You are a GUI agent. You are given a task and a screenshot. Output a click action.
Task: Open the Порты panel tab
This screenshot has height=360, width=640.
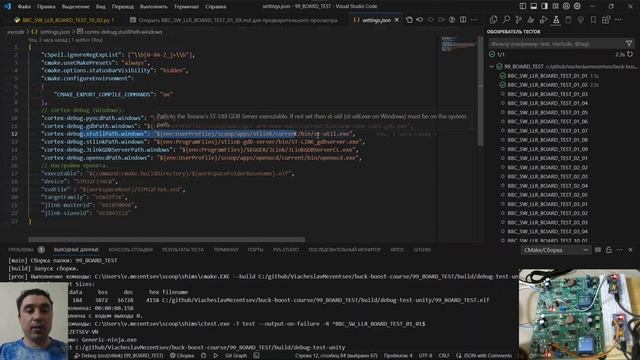256,249
